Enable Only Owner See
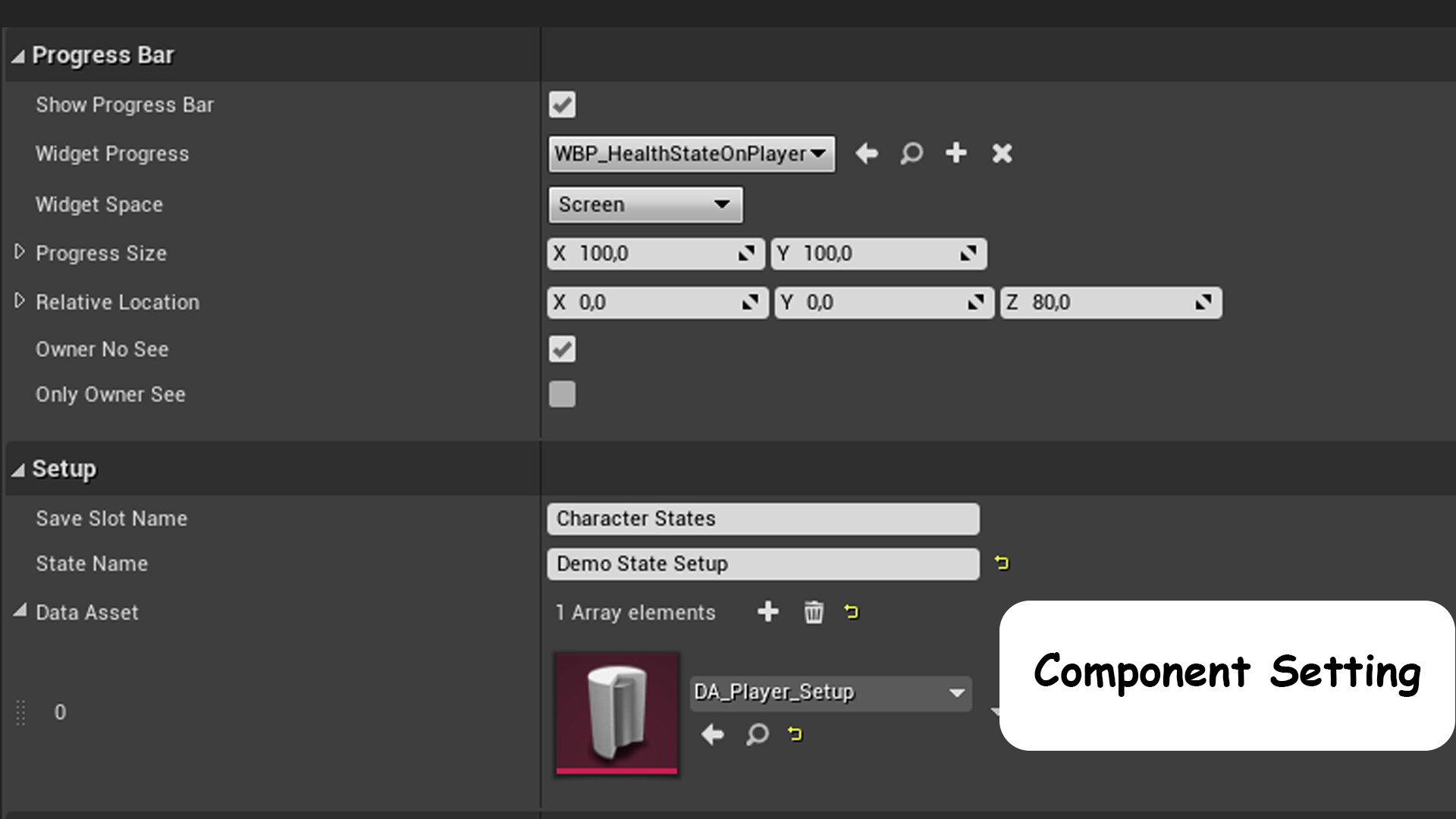Viewport: 1456px width, 819px height. tap(562, 394)
